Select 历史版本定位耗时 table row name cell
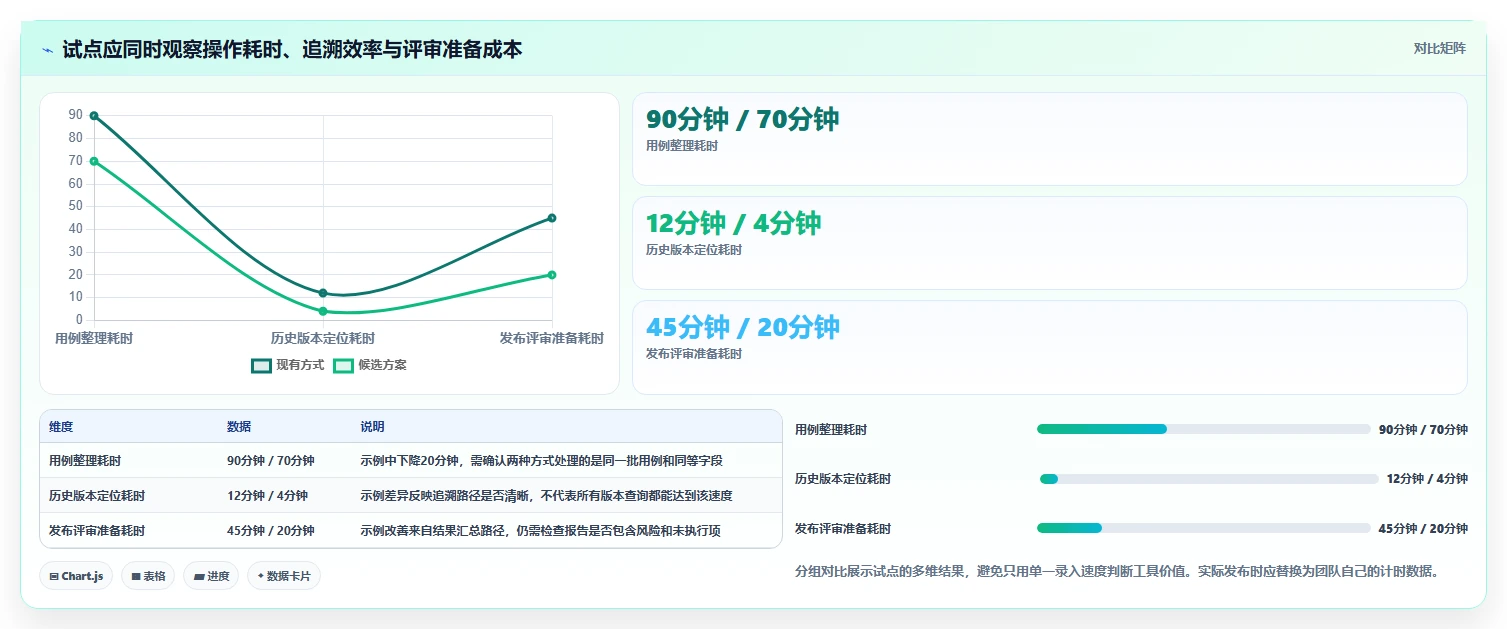 [x=97, y=496]
